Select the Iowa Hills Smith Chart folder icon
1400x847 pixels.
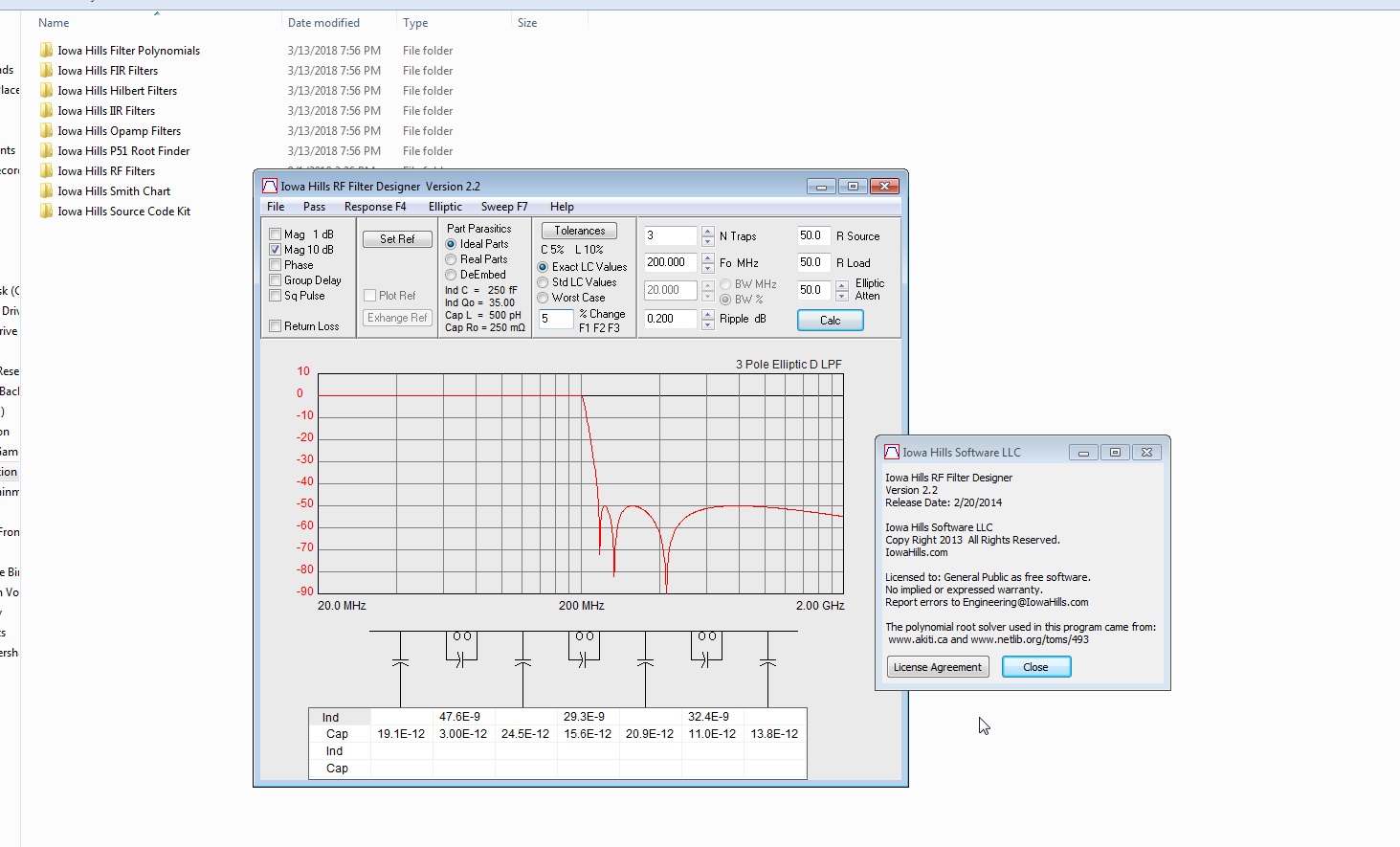(x=46, y=191)
